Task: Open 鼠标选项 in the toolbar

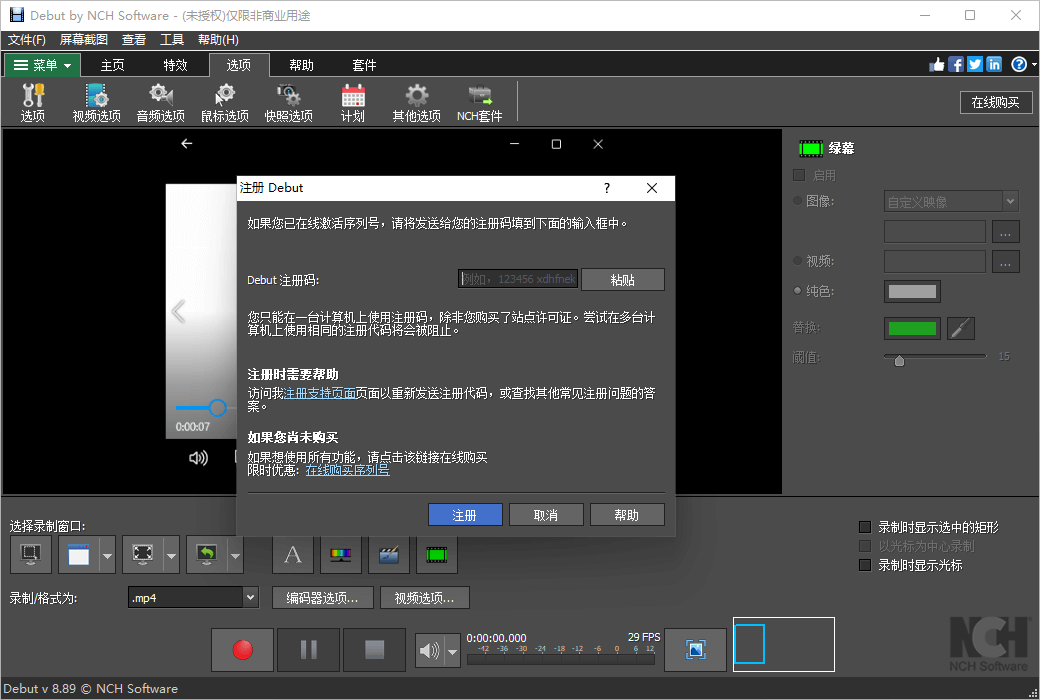Action: click(x=225, y=103)
